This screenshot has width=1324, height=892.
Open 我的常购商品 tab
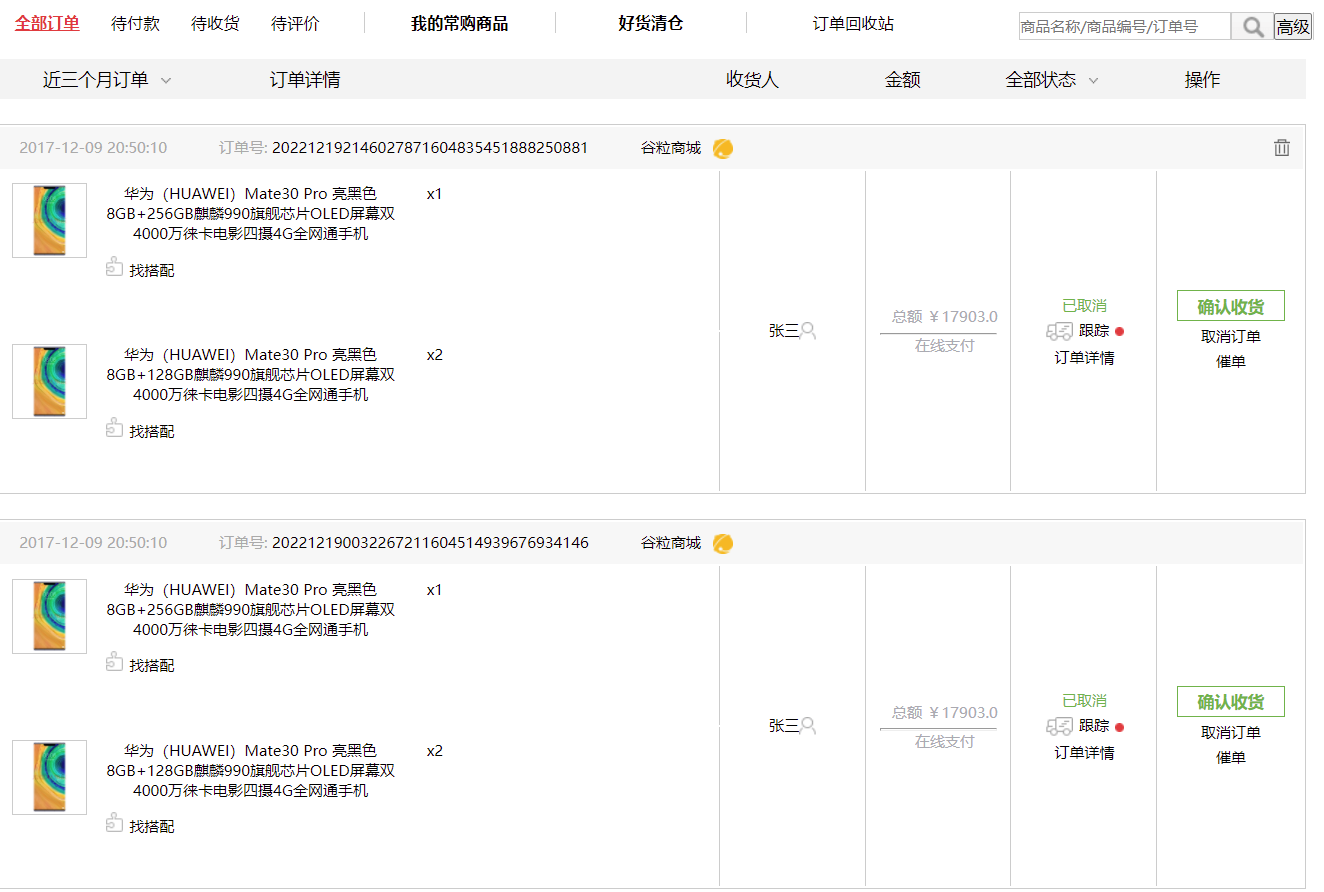point(459,23)
